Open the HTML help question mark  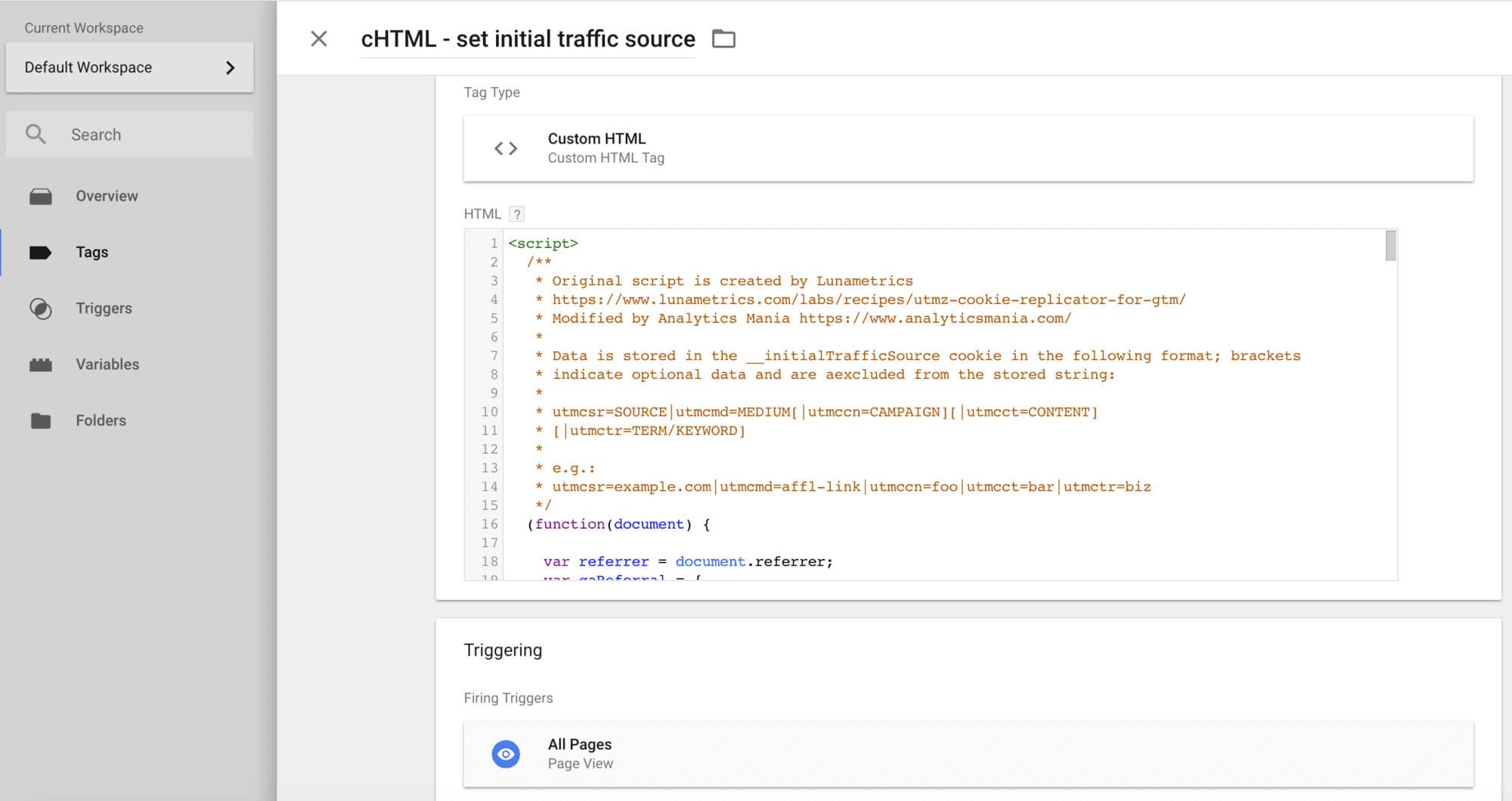[517, 214]
